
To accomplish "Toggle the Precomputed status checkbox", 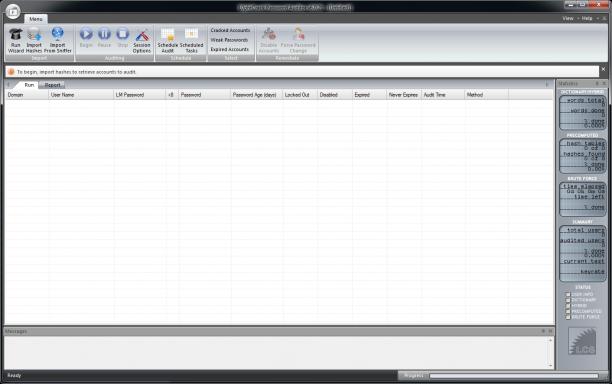I will 568,311.
